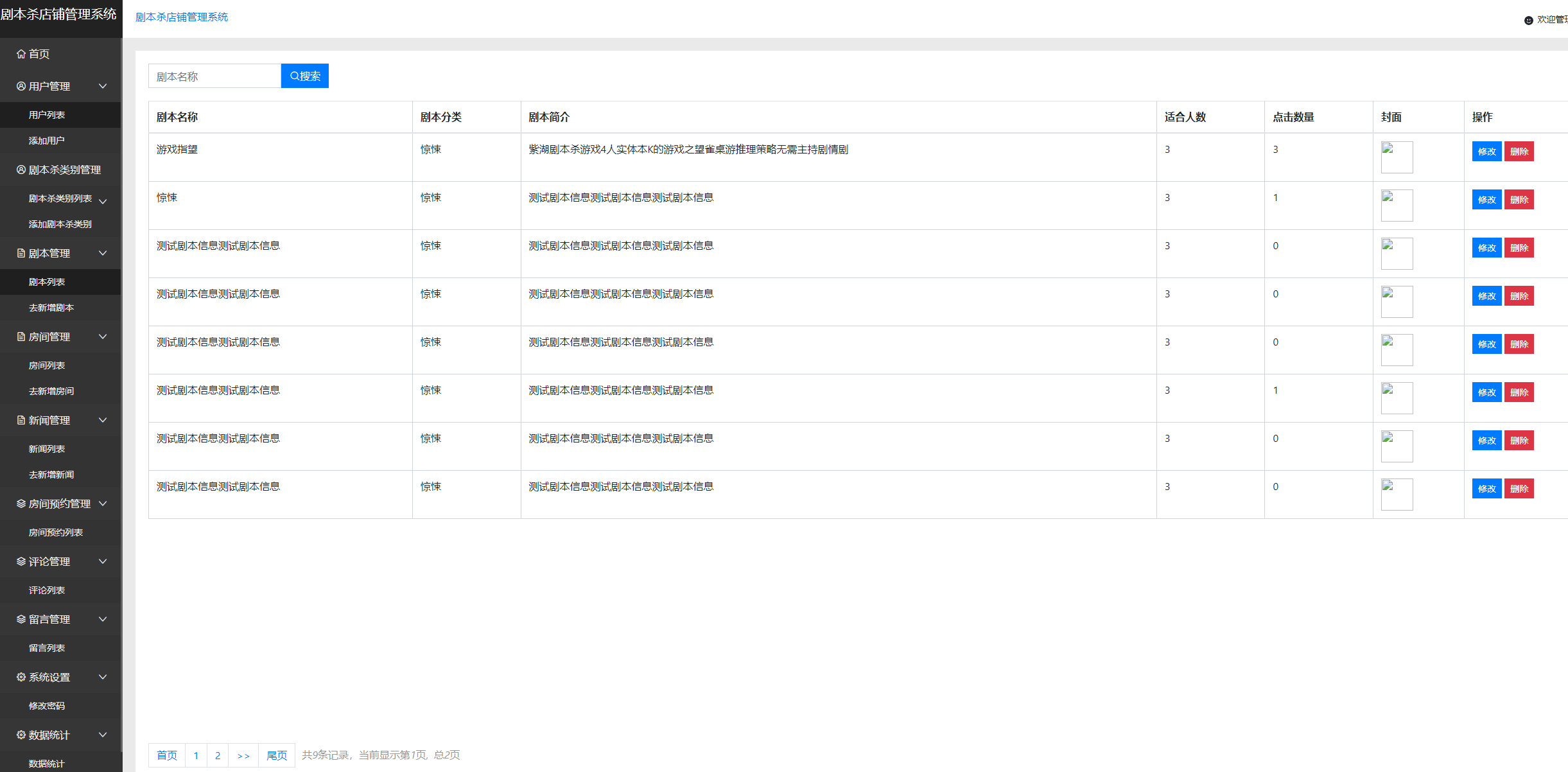The image size is (1568, 772).
Task: Click the user icon next to 用户管理
Action: pyautogui.click(x=21, y=86)
